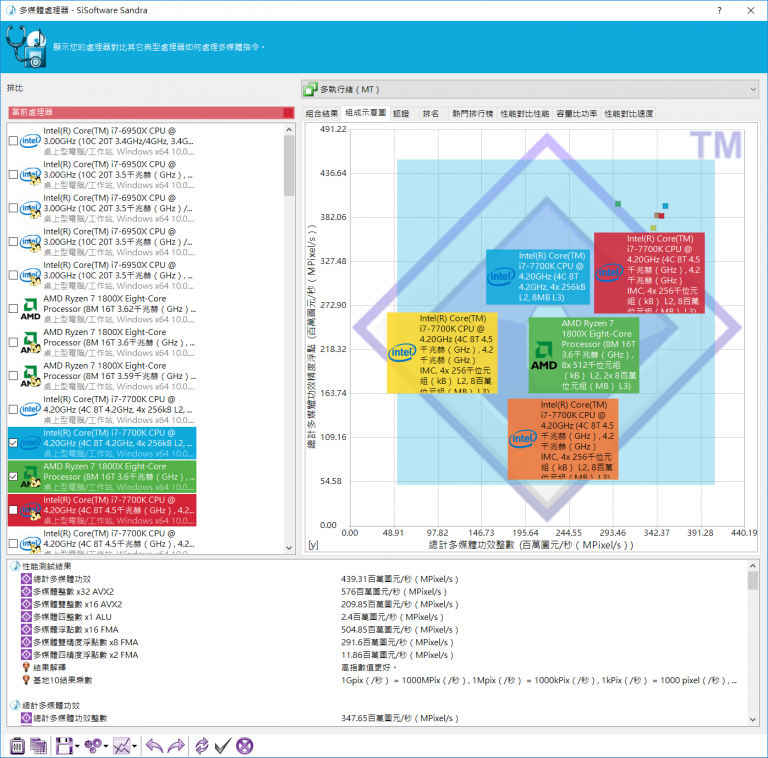Click the checkmark OK toolbar icon

tap(223, 746)
